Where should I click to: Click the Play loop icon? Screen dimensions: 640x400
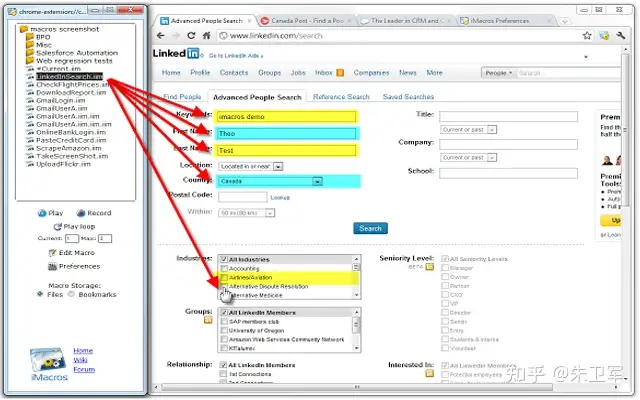(58, 227)
